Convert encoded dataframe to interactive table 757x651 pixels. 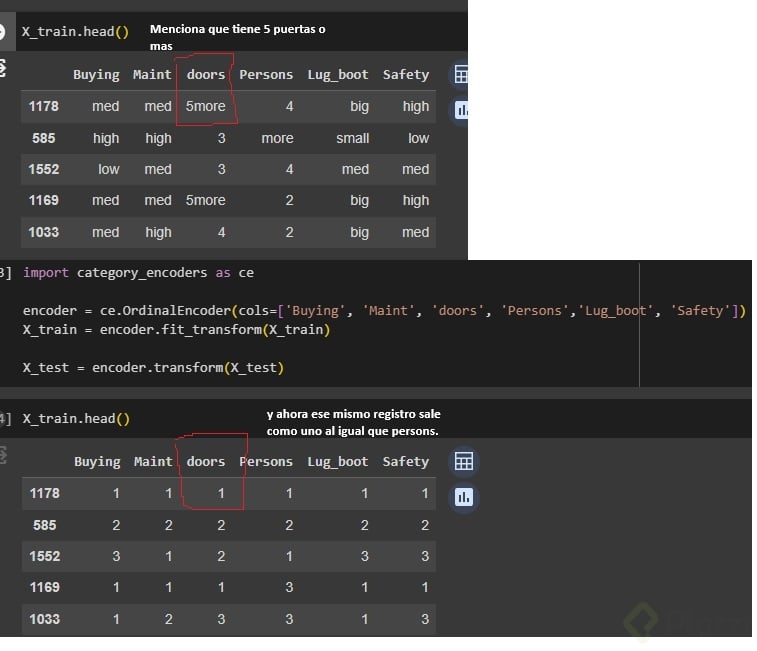pyautogui.click(x=464, y=462)
